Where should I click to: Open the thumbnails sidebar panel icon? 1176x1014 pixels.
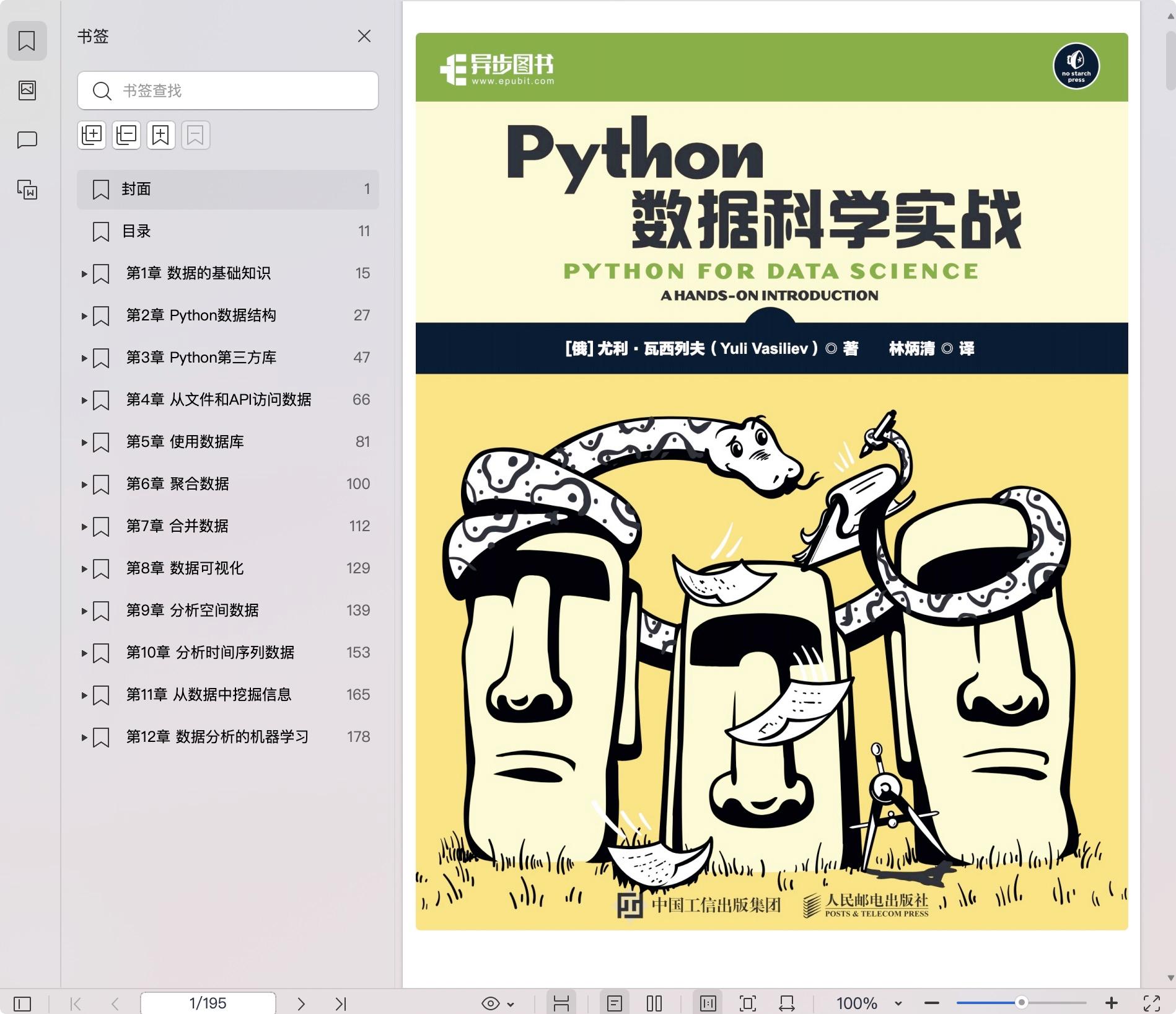pos(27,90)
